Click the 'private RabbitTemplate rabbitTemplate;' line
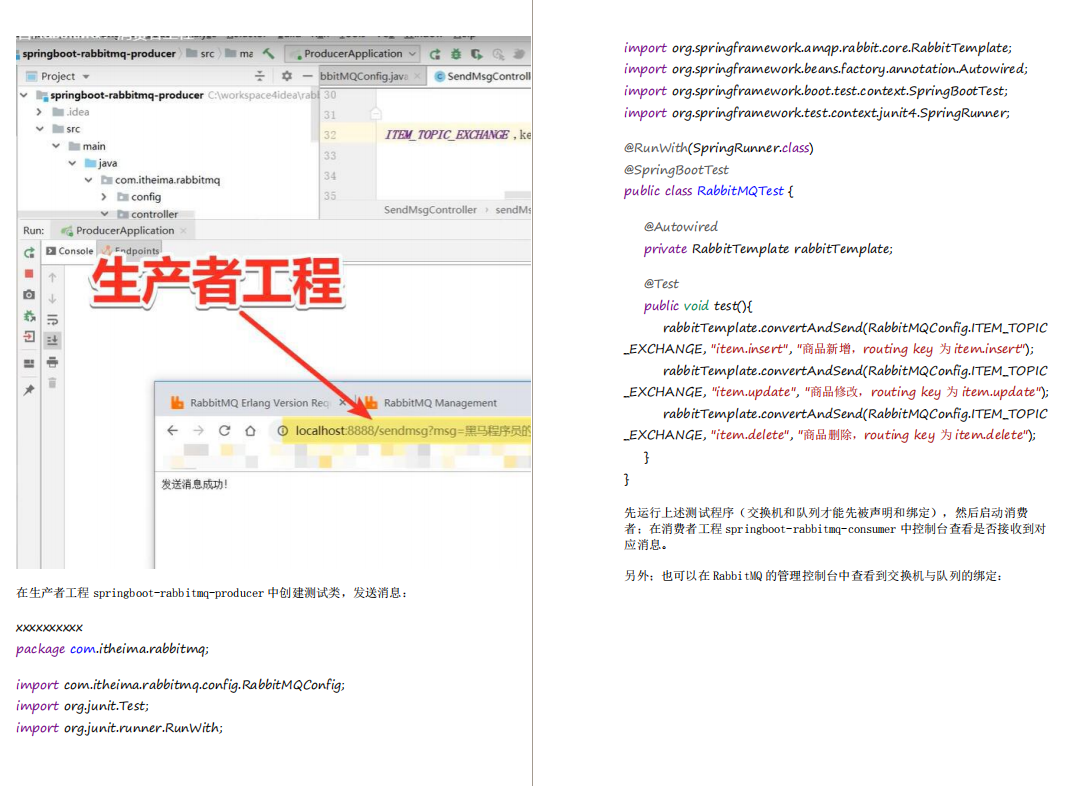 (768, 248)
